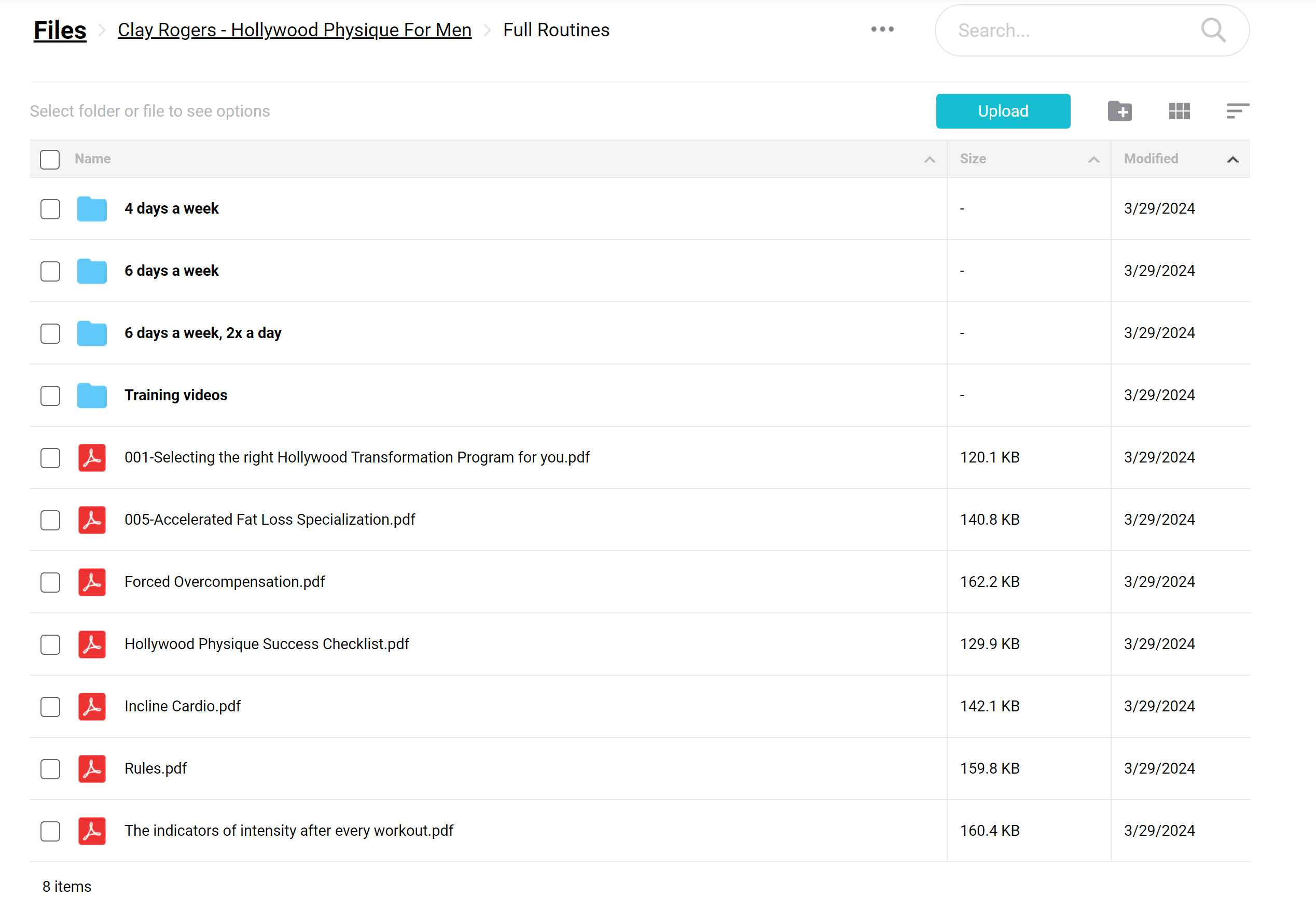Click size value 162.2 KB
This screenshot has height=897, width=1316.
[x=990, y=582]
